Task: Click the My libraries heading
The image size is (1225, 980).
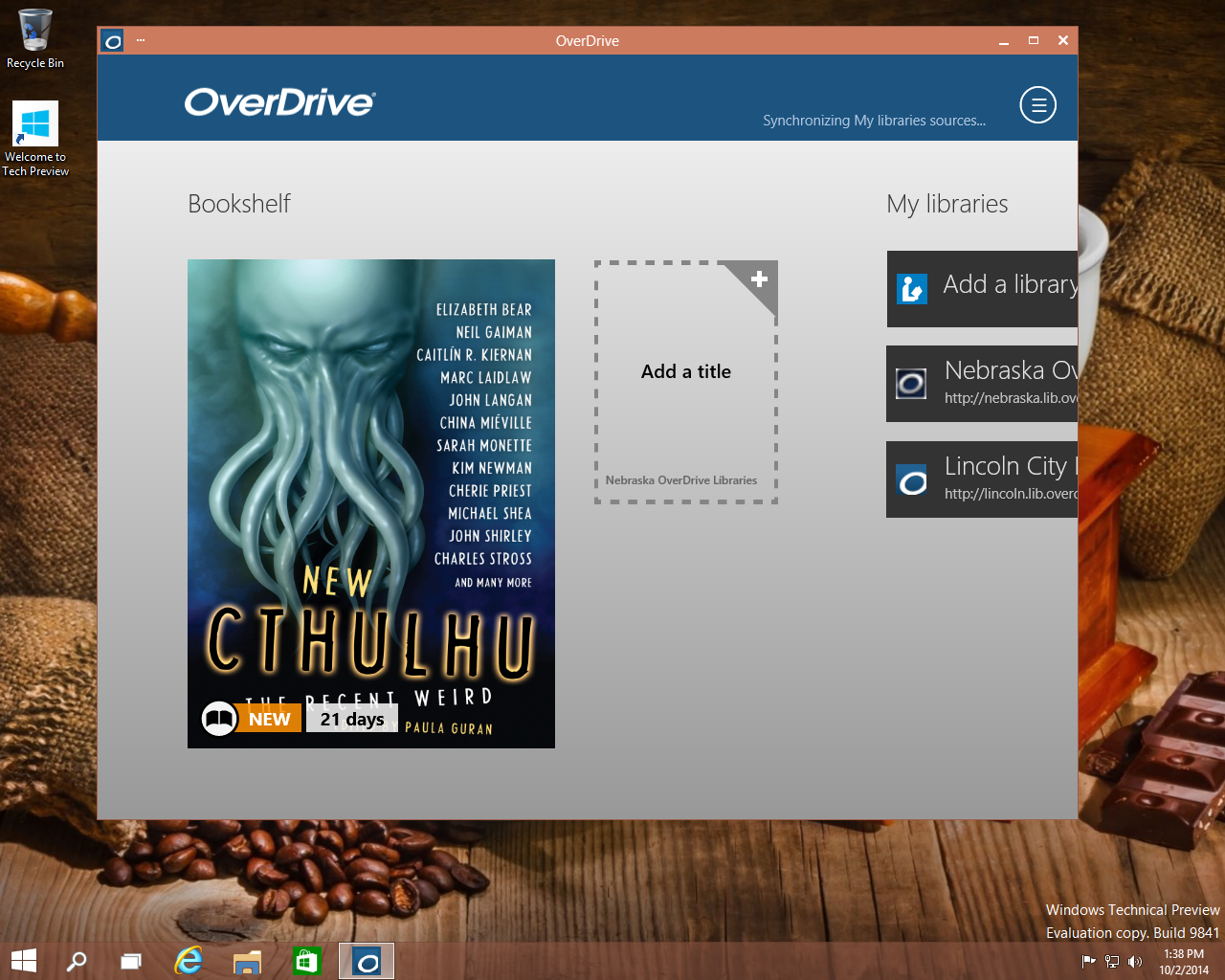Action: pyautogui.click(x=947, y=204)
